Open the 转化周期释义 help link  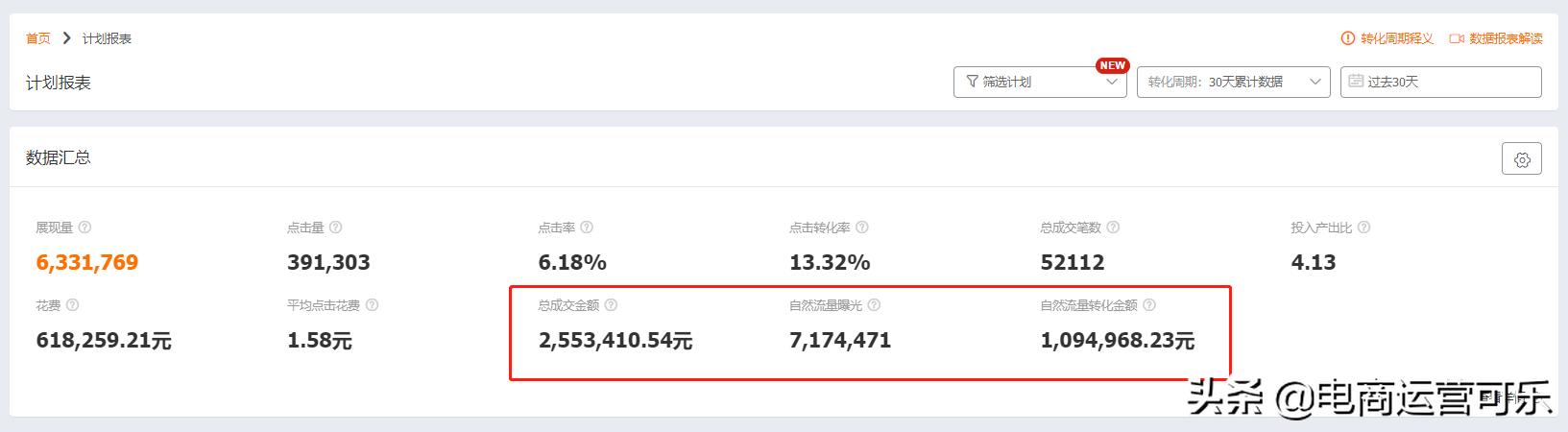tap(1387, 38)
